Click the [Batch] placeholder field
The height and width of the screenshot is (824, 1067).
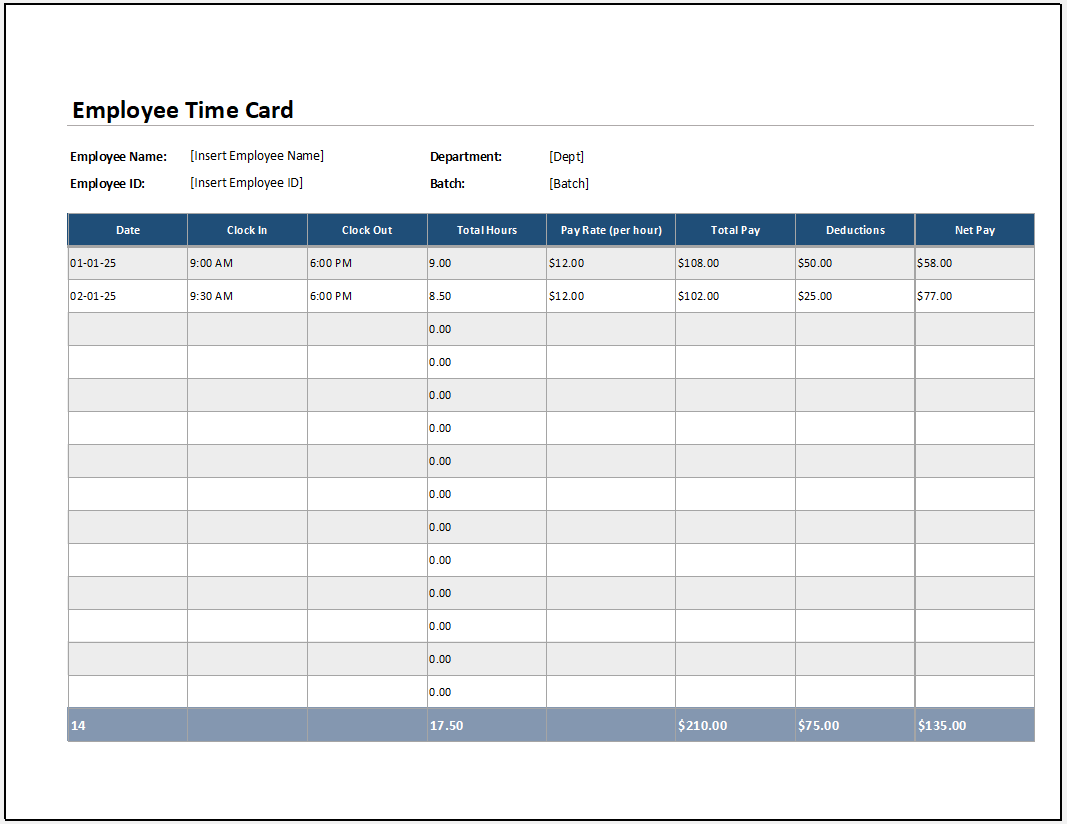(x=567, y=183)
